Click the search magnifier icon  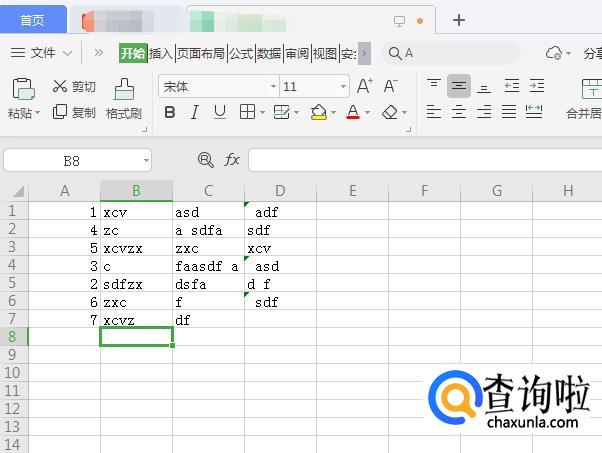(x=395, y=53)
